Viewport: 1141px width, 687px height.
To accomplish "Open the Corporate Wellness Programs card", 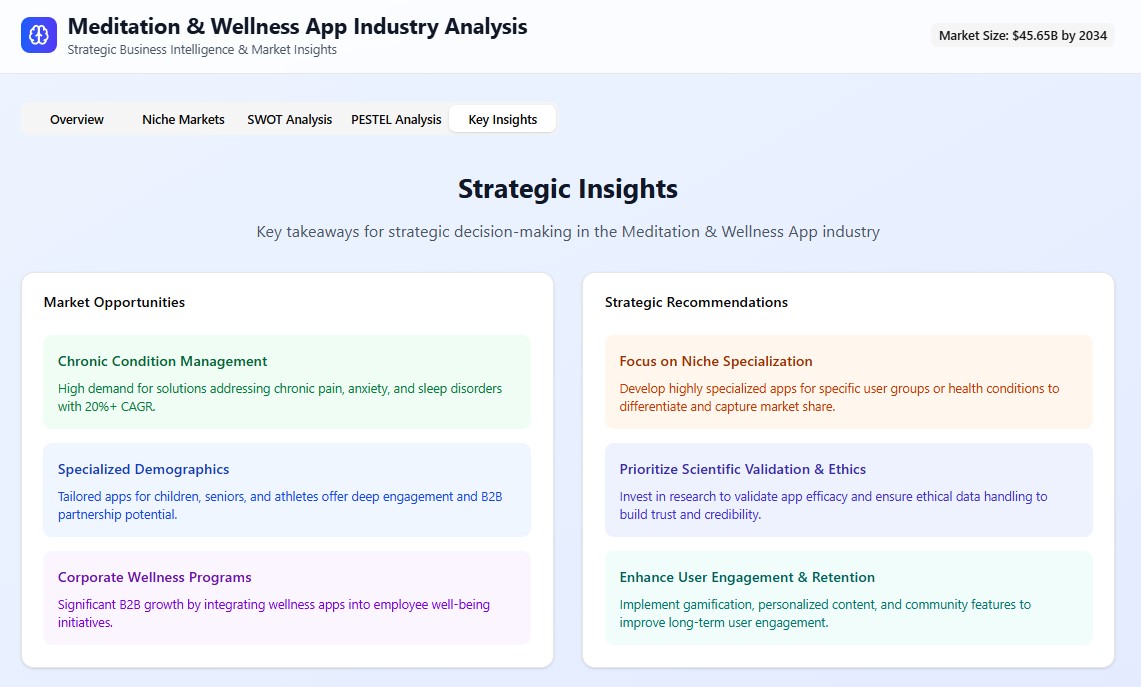I will coord(286,597).
